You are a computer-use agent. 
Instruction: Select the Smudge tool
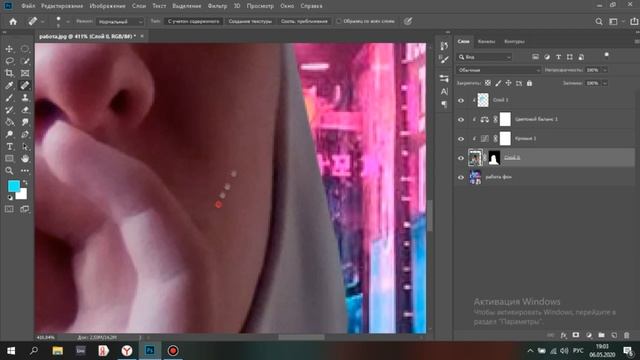click(x=25, y=122)
